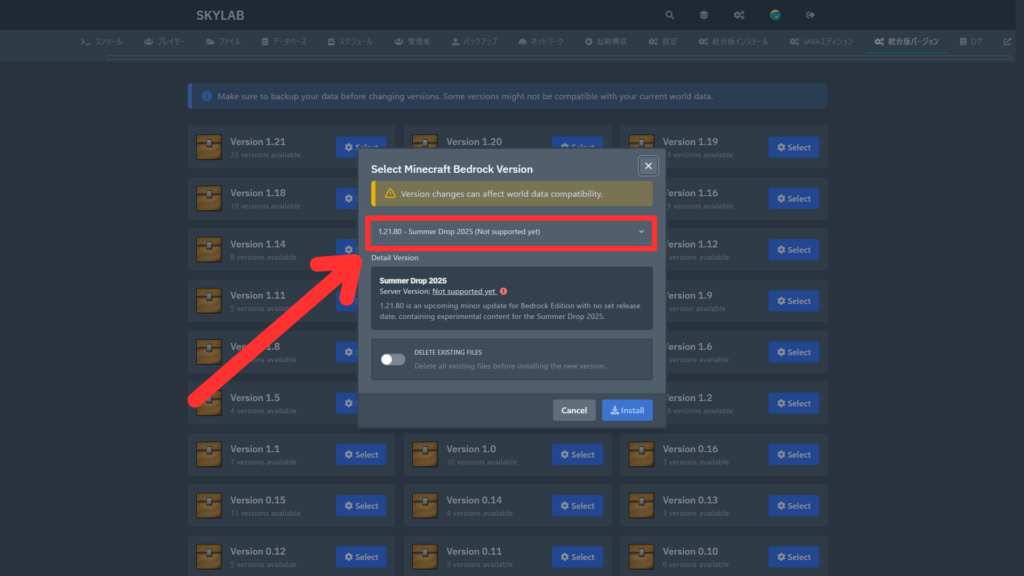Open the ログ tab
1024x576 pixels.
tap(970, 41)
